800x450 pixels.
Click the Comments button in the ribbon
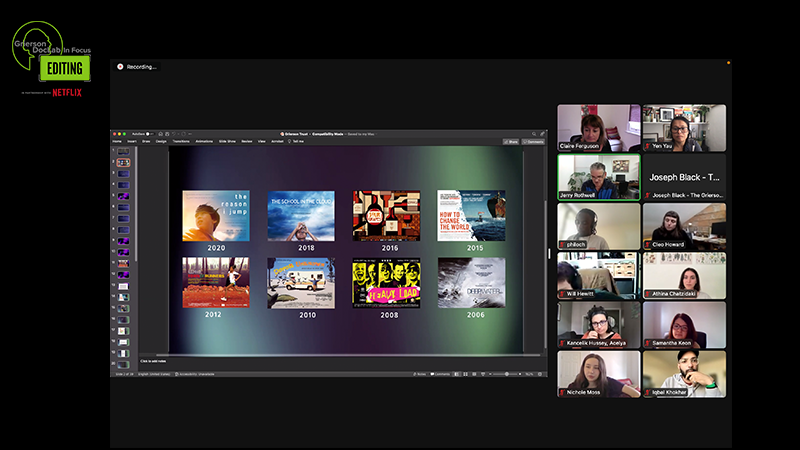click(534, 142)
